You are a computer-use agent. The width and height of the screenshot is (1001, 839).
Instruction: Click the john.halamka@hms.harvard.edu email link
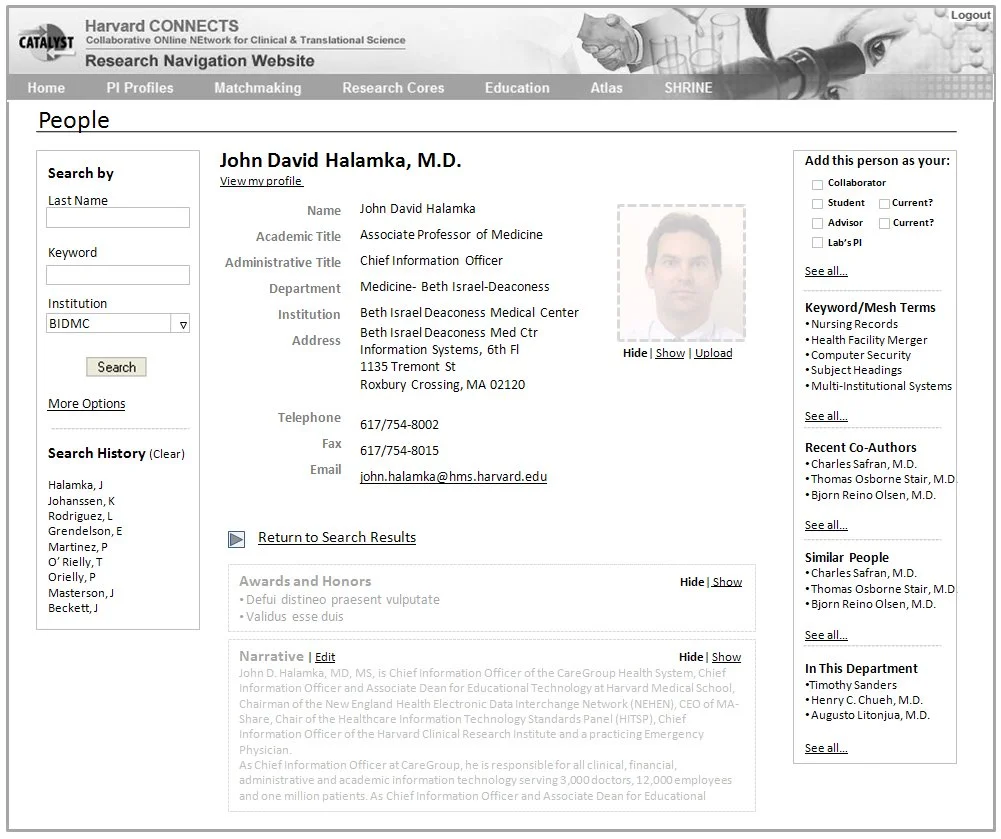453,477
